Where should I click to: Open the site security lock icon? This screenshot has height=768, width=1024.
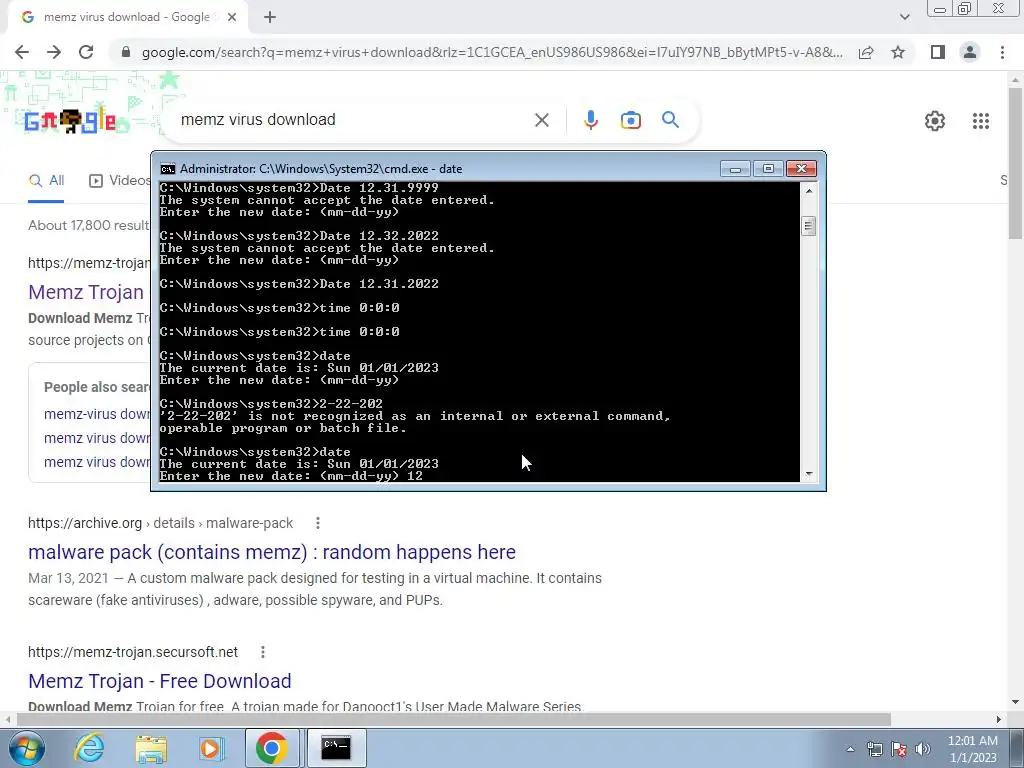point(126,52)
